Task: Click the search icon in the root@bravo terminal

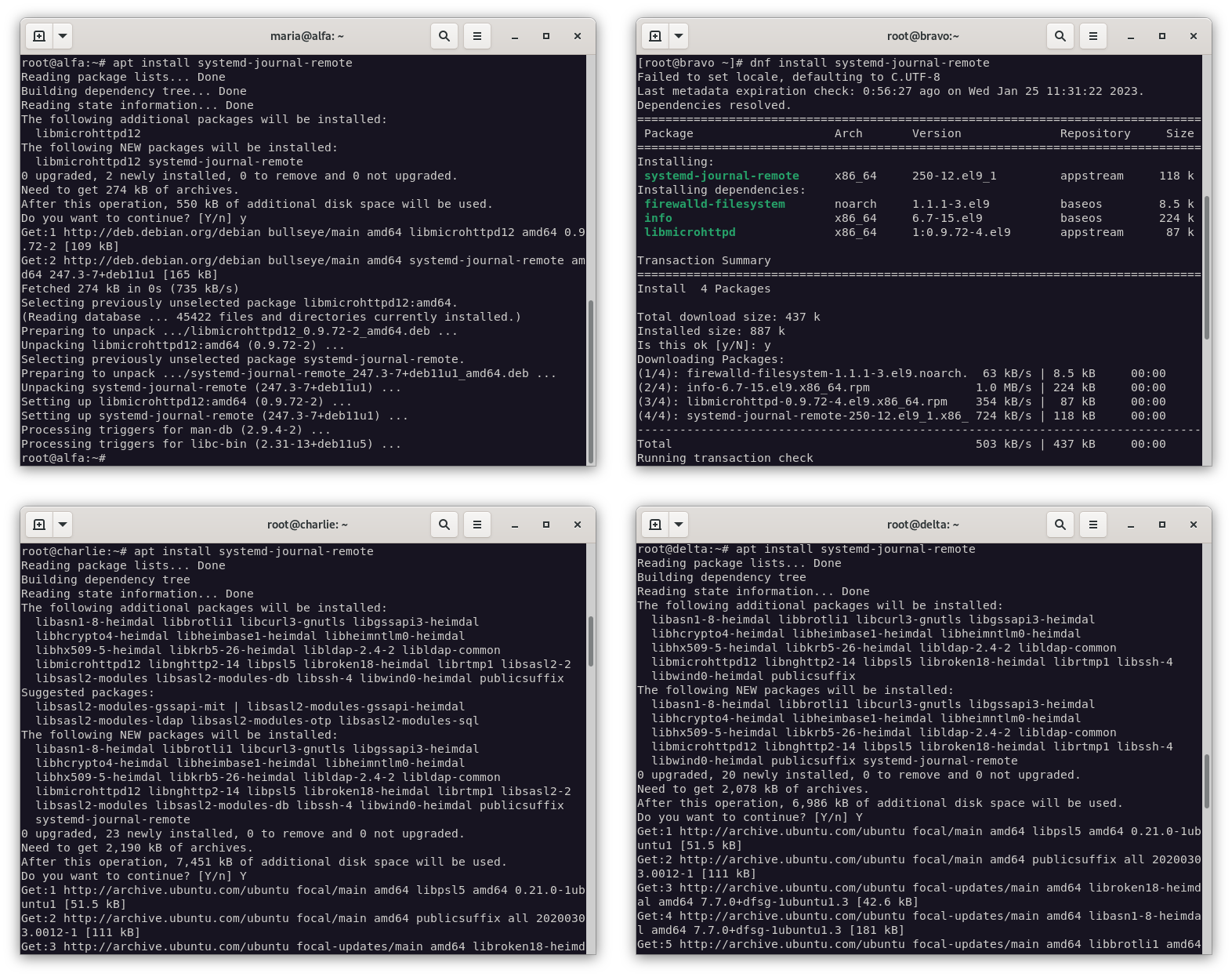Action: tap(1060, 36)
